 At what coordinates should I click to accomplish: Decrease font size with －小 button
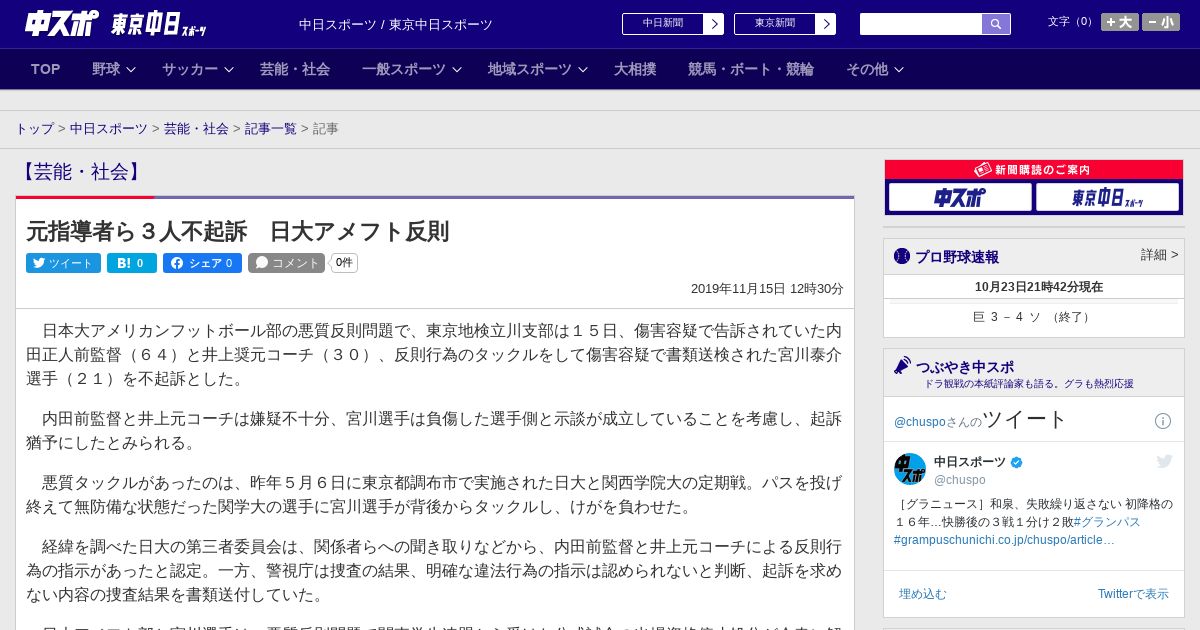pos(1161,22)
